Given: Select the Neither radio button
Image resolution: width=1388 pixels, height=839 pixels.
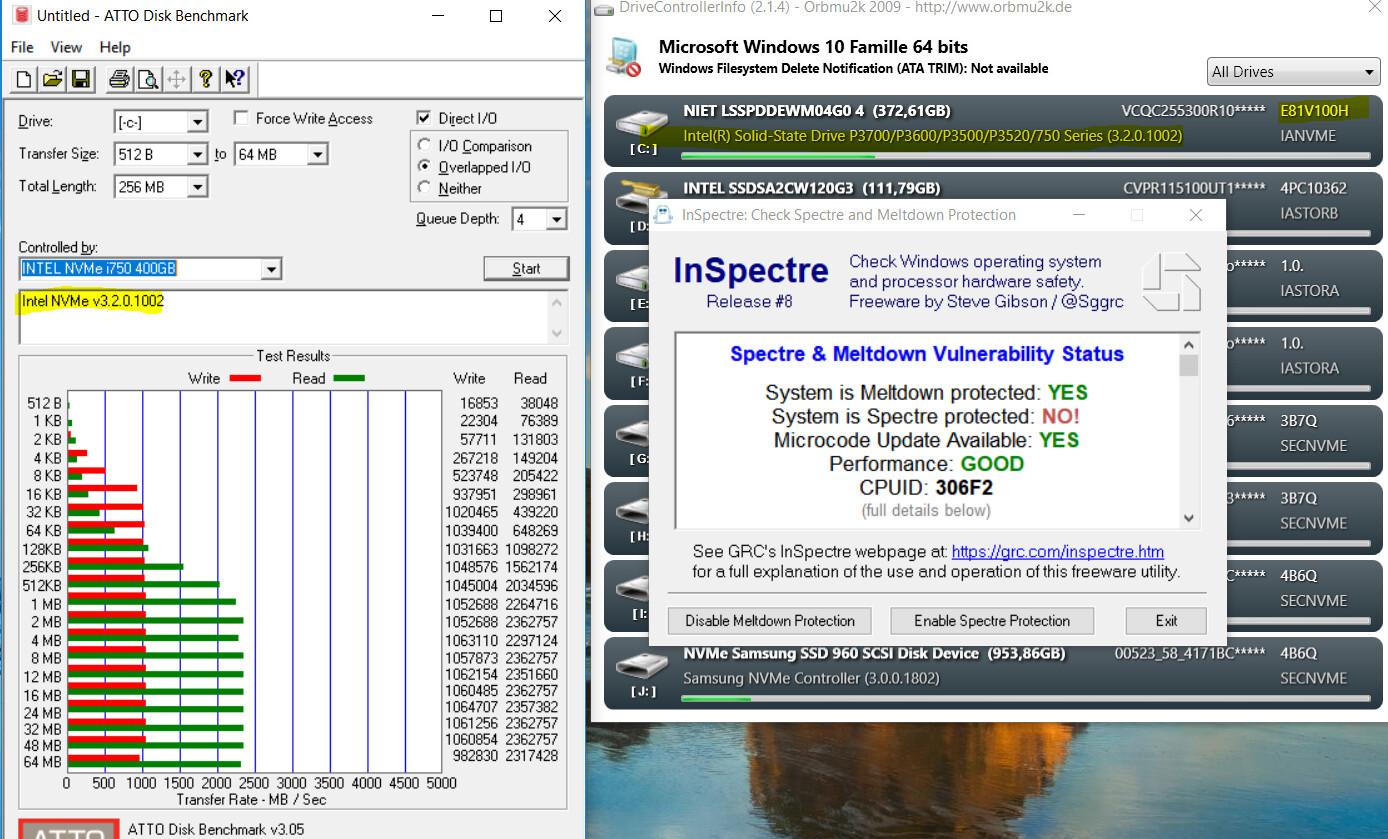Looking at the screenshot, I should click(425, 188).
